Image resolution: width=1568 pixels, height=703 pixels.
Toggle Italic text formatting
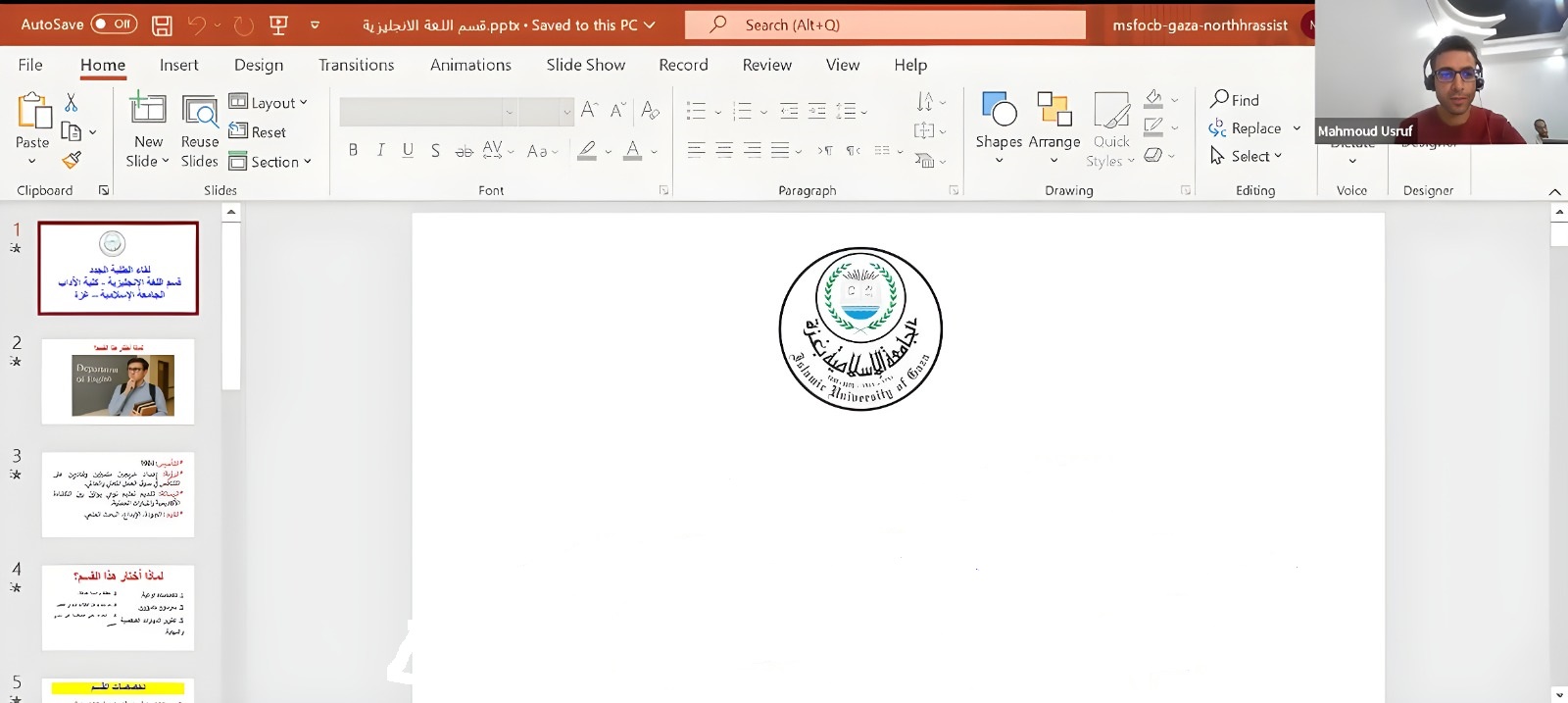[x=380, y=150]
